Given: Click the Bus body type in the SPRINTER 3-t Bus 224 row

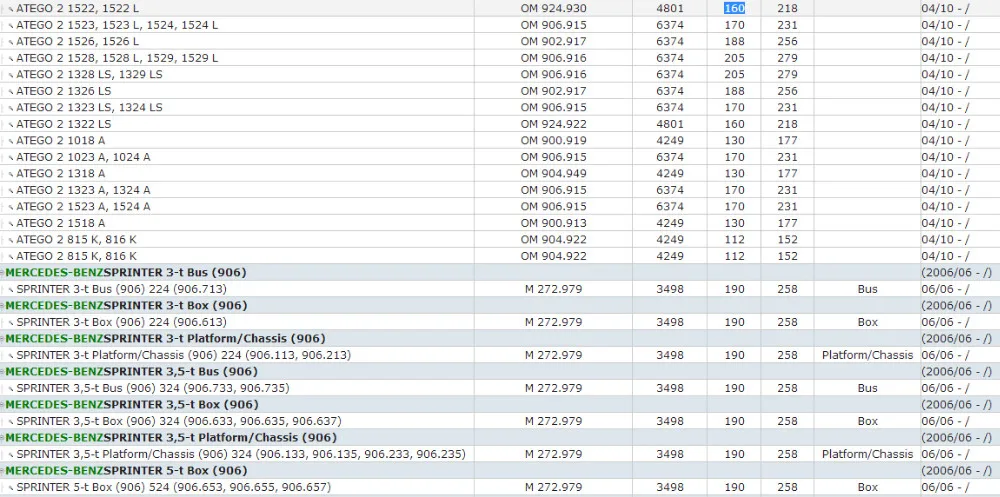Looking at the screenshot, I should click(x=867, y=289).
